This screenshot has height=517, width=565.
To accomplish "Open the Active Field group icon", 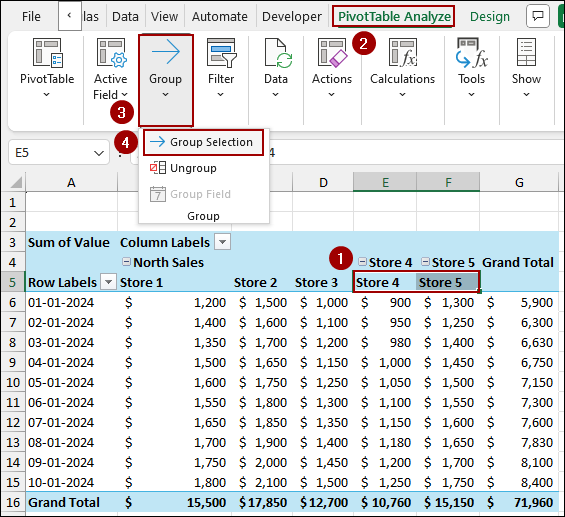I will tap(111, 53).
